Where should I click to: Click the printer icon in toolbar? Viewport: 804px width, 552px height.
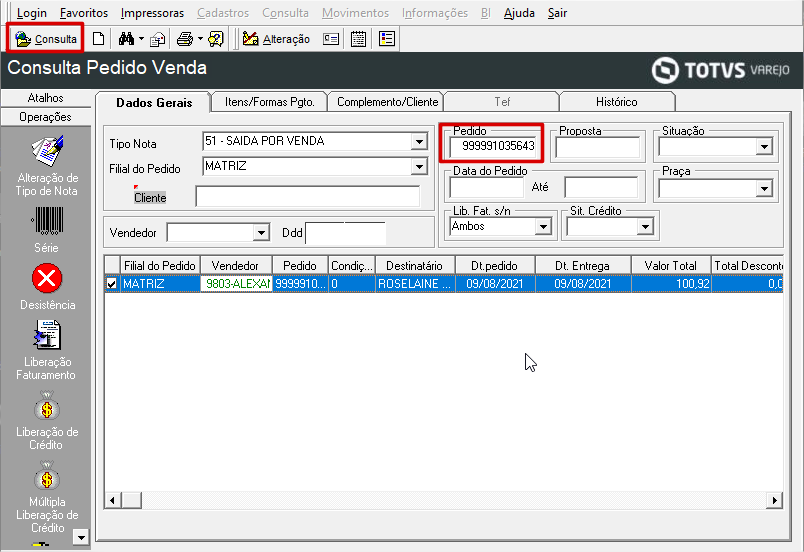pos(185,39)
